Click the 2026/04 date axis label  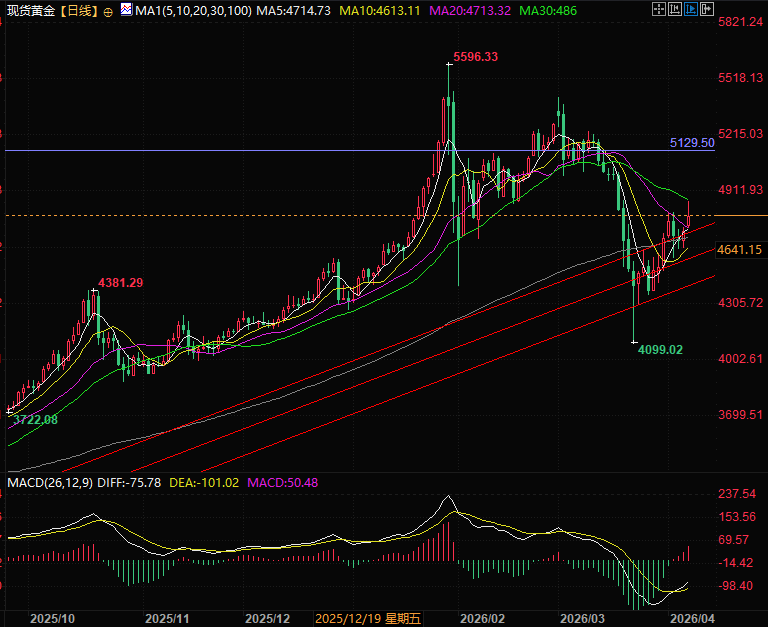693,619
